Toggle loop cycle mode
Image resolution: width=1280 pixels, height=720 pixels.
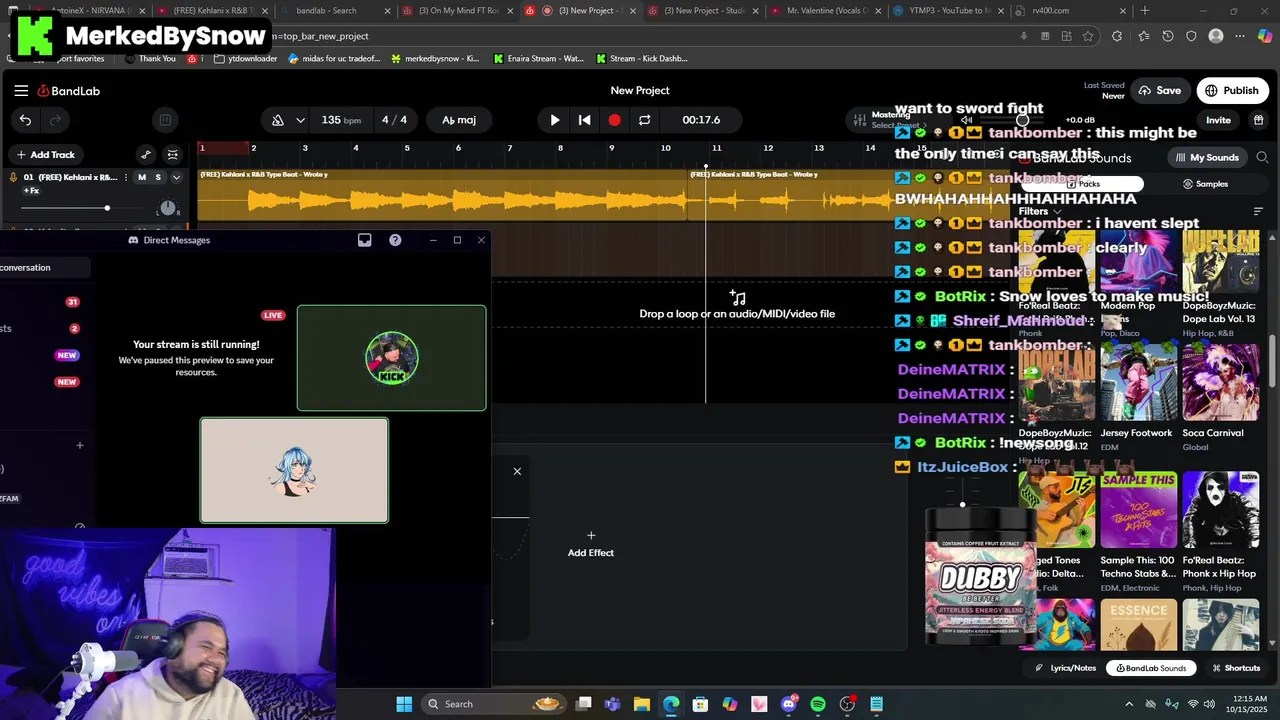tap(644, 120)
